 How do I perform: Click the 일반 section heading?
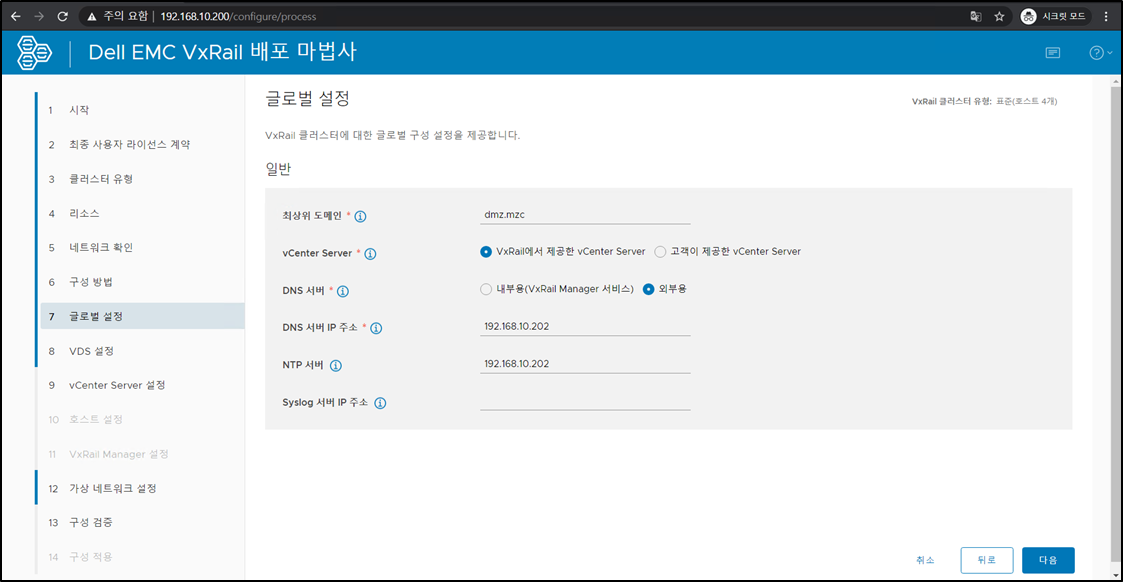click(x=279, y=169)
